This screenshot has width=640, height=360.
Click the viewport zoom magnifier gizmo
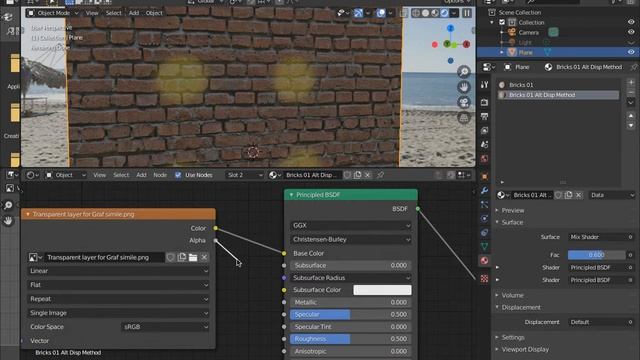coord(464,72)
